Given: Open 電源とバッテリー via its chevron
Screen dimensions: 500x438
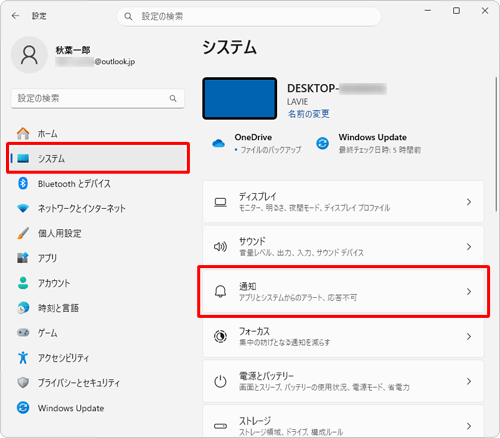Looking at the screenshot, I should (x=469, y=381).
